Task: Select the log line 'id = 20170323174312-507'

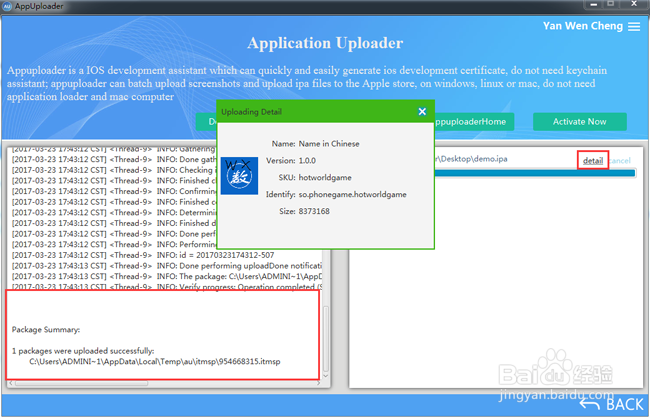Action: click(143, 255)
